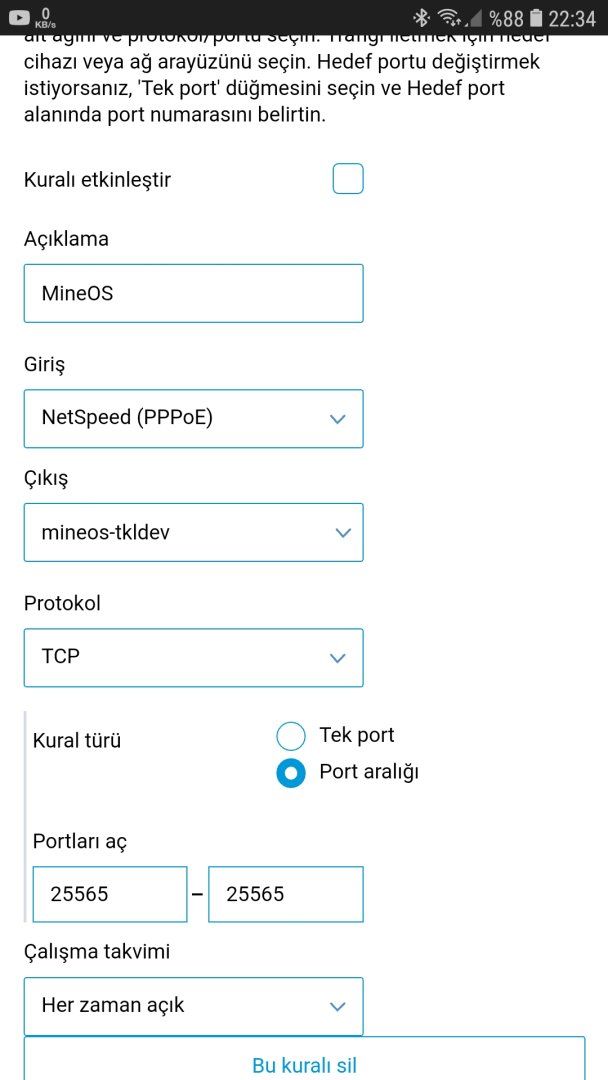
Task: Enable the 'Kuralı etkinleştir' checkbox
Action: tap(347, 179)
